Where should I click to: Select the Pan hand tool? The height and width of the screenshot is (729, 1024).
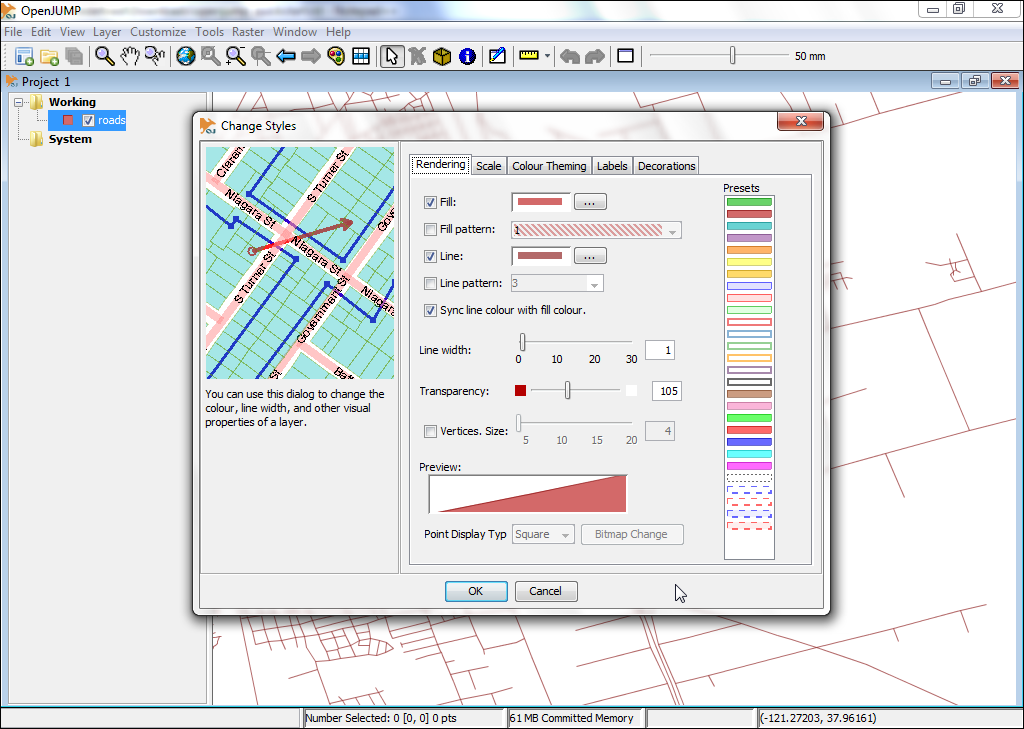[x=130, y=56]
